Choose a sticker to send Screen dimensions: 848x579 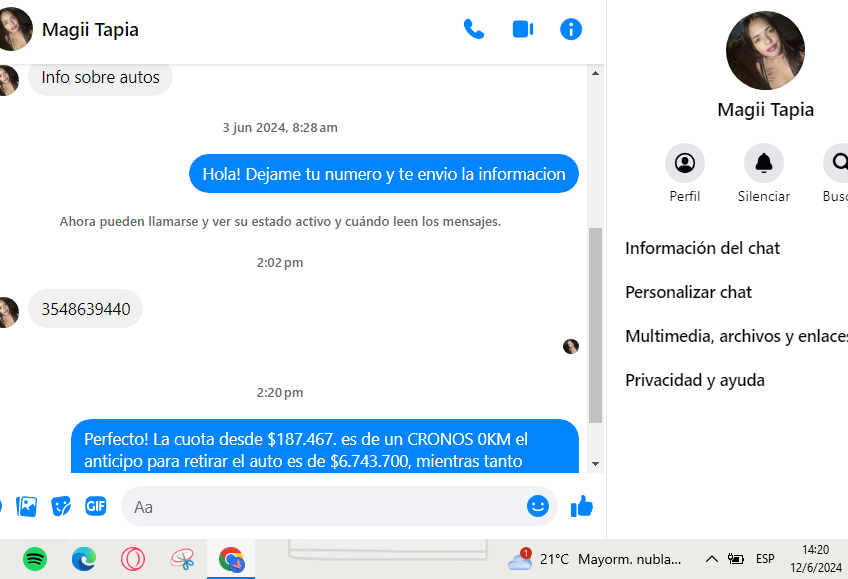pyautogui.click(x=62, y=506)
